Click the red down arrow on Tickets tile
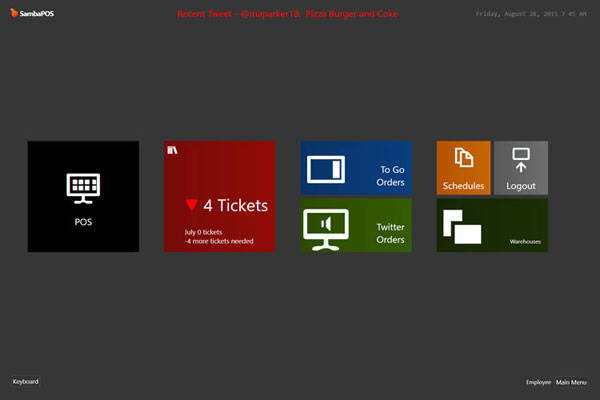Image resolution: width=600 pixels, height=400 pixels. tap(192, 206)
